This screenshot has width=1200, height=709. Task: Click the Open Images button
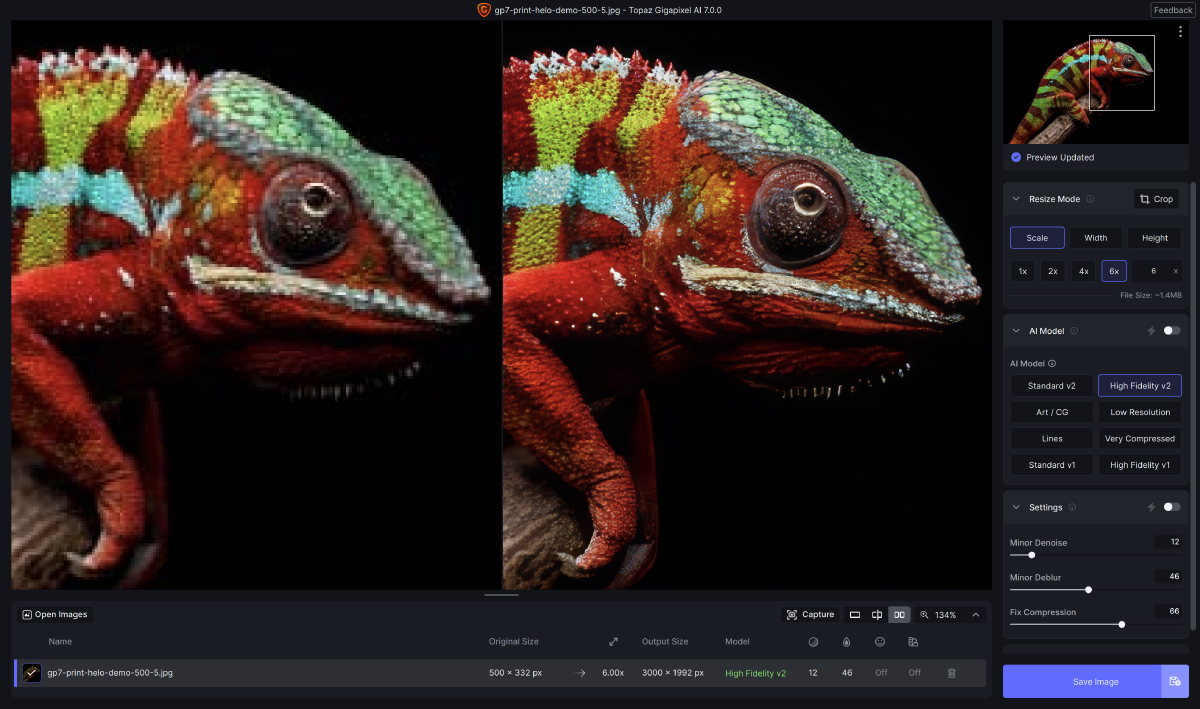[x=55, y=614]
